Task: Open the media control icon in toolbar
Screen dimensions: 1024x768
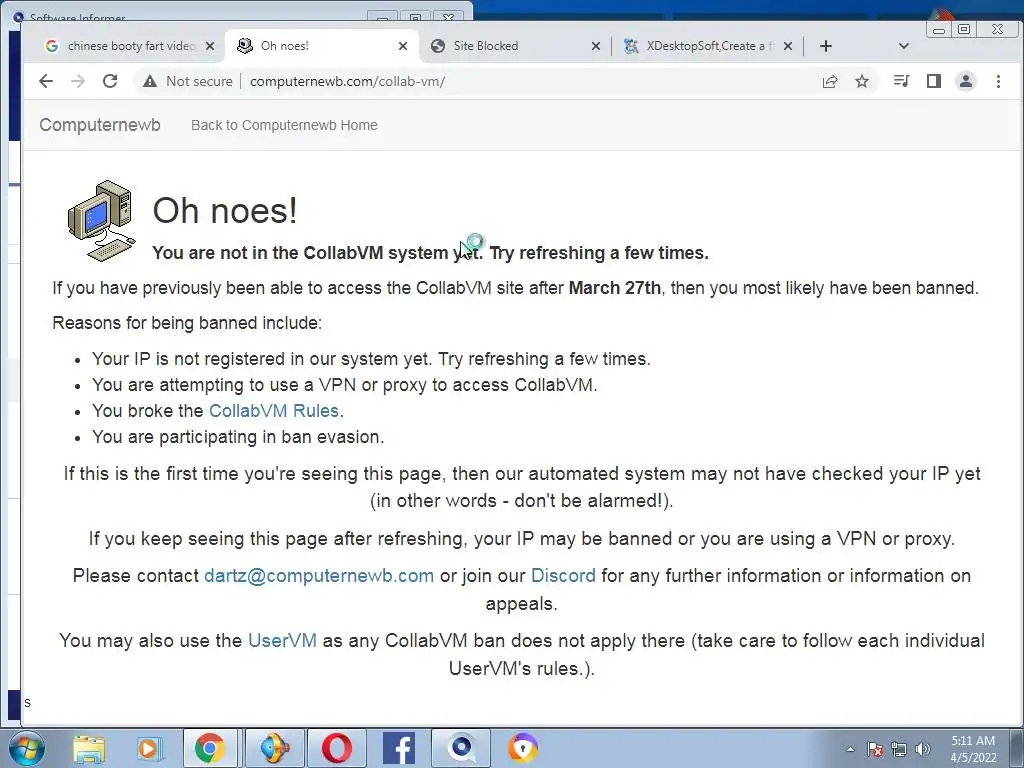Action: click(x=901, y=81)
